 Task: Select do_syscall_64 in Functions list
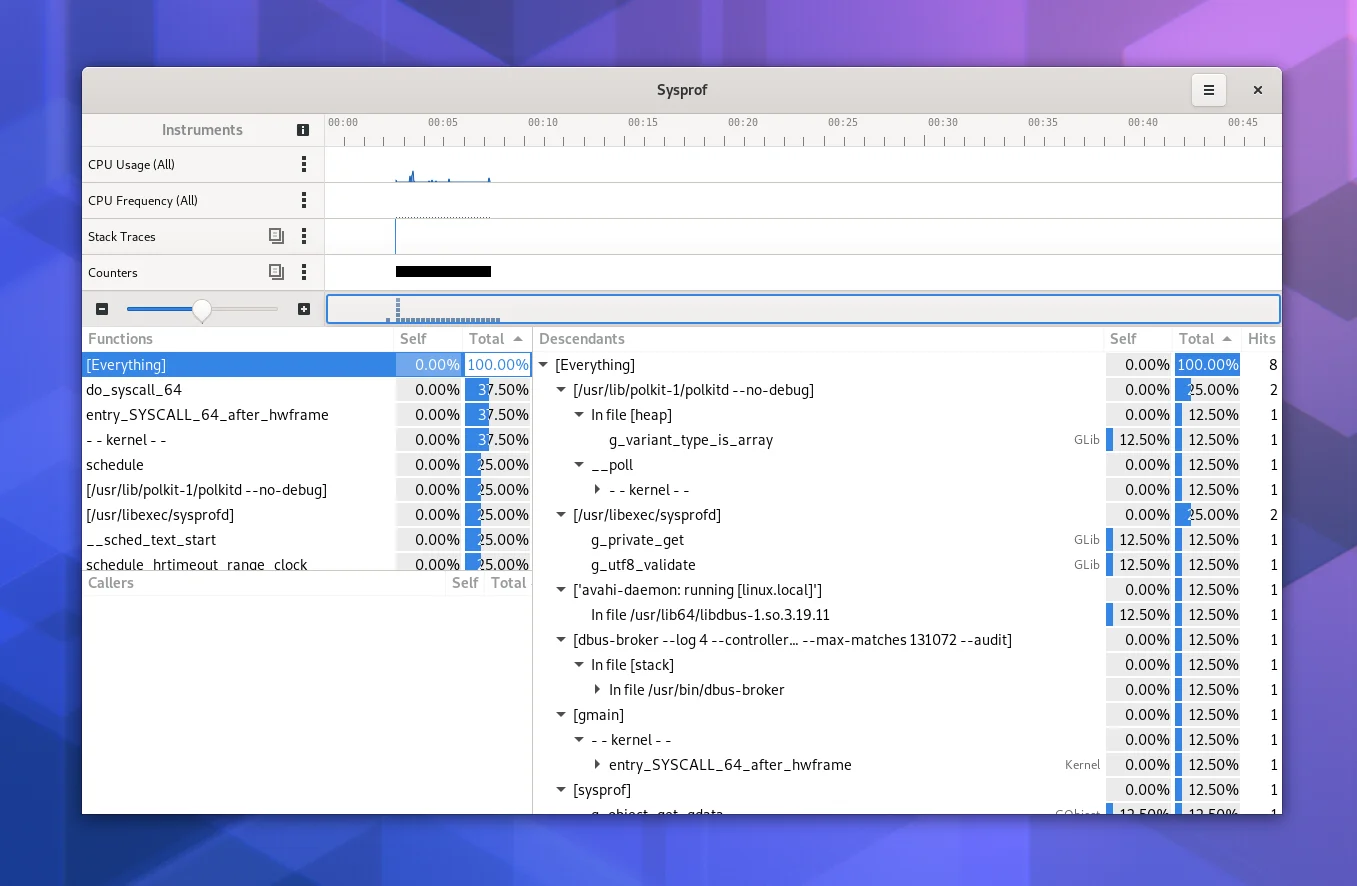134,390
